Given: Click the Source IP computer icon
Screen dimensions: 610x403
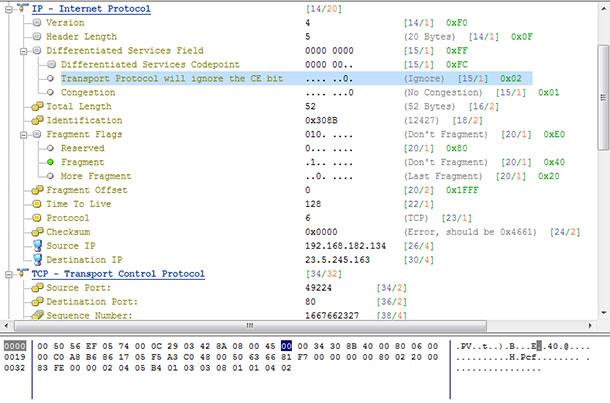Looking at the screenshot, I should click(x=37, y=245).
